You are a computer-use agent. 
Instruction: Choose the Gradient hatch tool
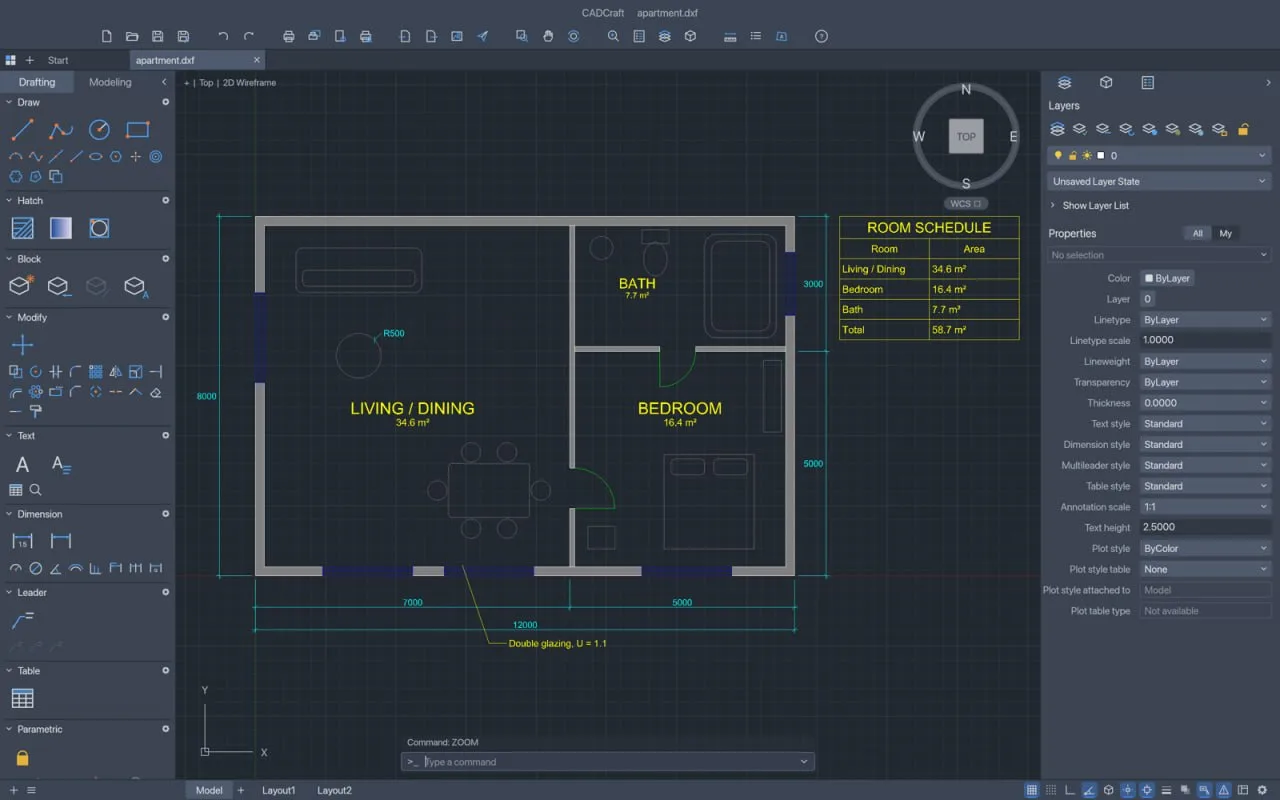click(x=60, y=228)
